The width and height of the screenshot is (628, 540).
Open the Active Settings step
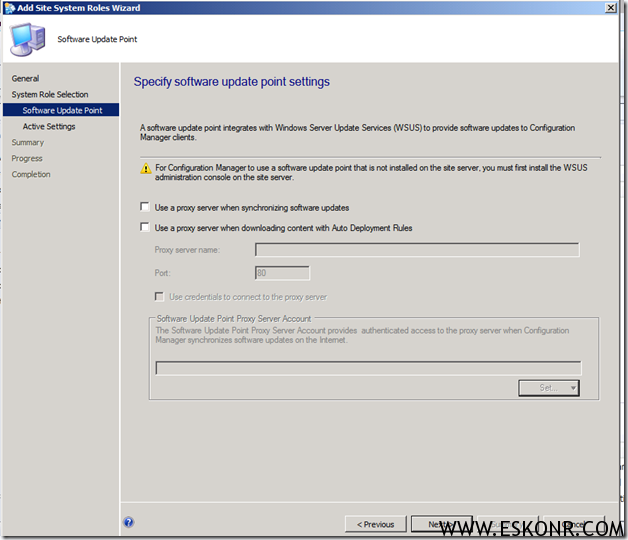49,127
